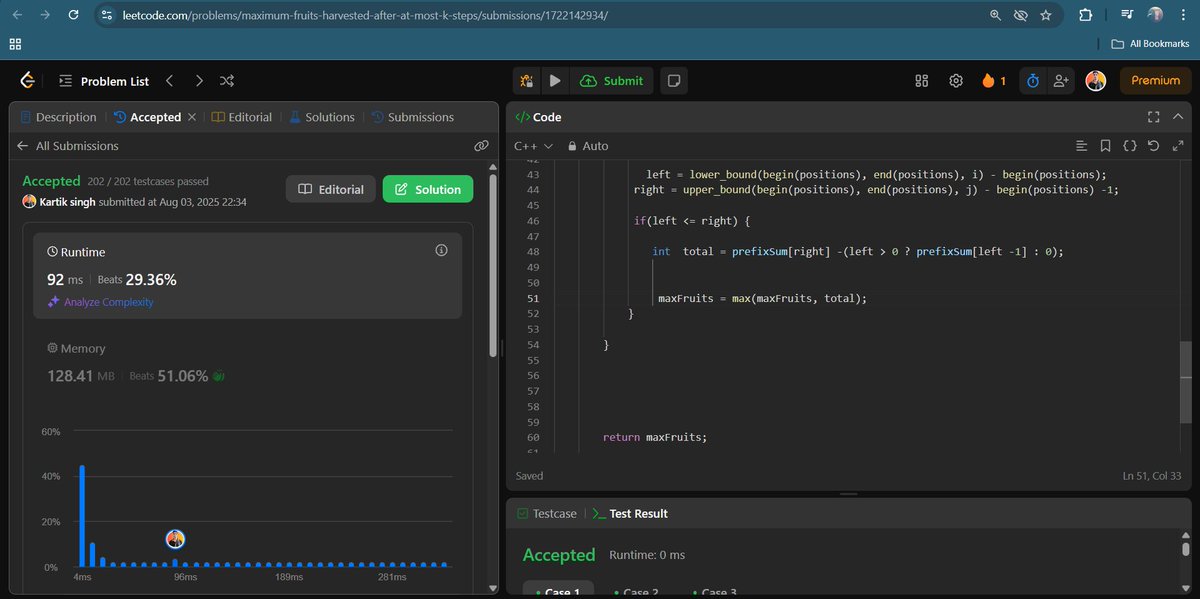Click the bookmark icon in code toolbar
1200x599 pixels.
[1105, 146]
